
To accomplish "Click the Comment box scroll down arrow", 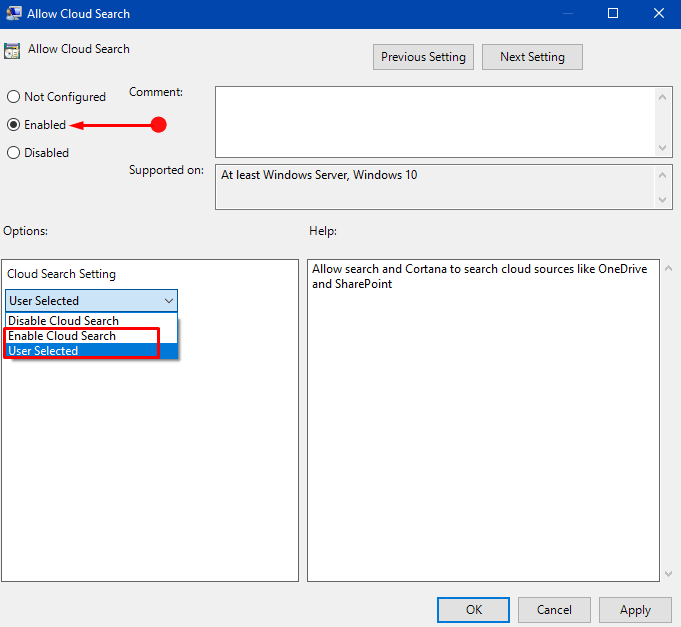I will point(662,148).
